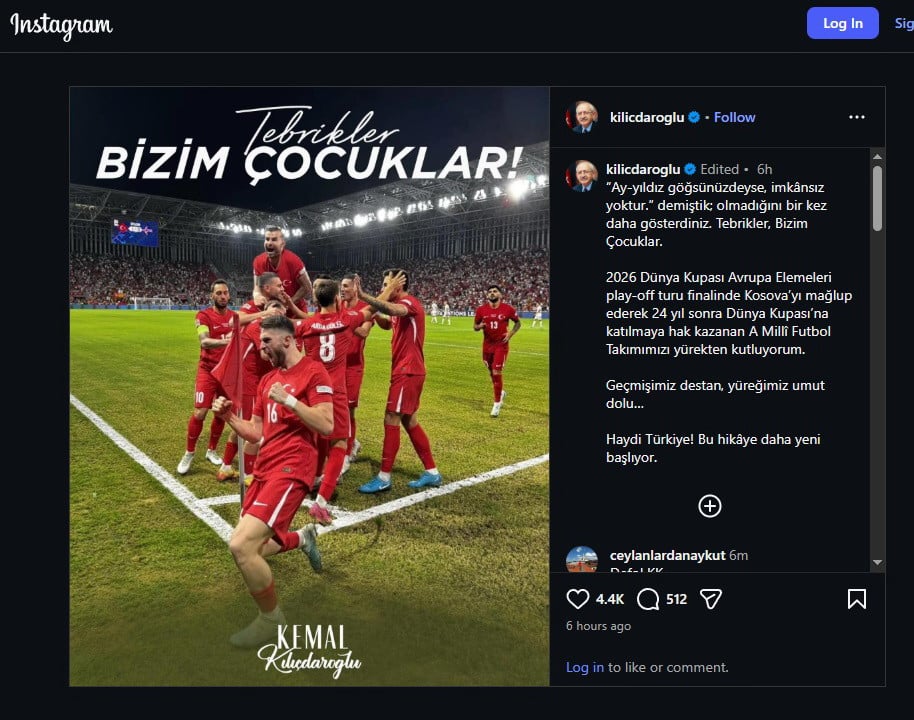
Task: Click the Instagram logo
Action: (x=61, y=25)
